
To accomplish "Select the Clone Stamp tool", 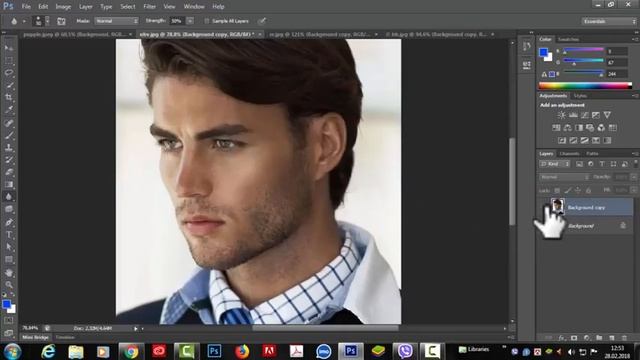I will (9, 147).
